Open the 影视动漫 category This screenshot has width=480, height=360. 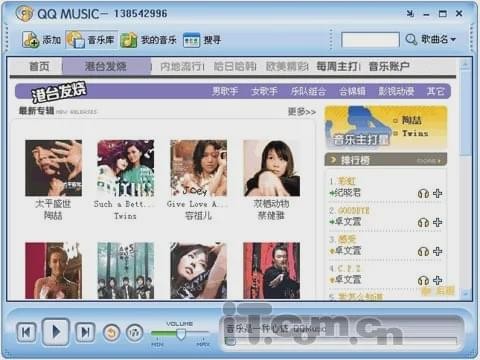(396, 91)
